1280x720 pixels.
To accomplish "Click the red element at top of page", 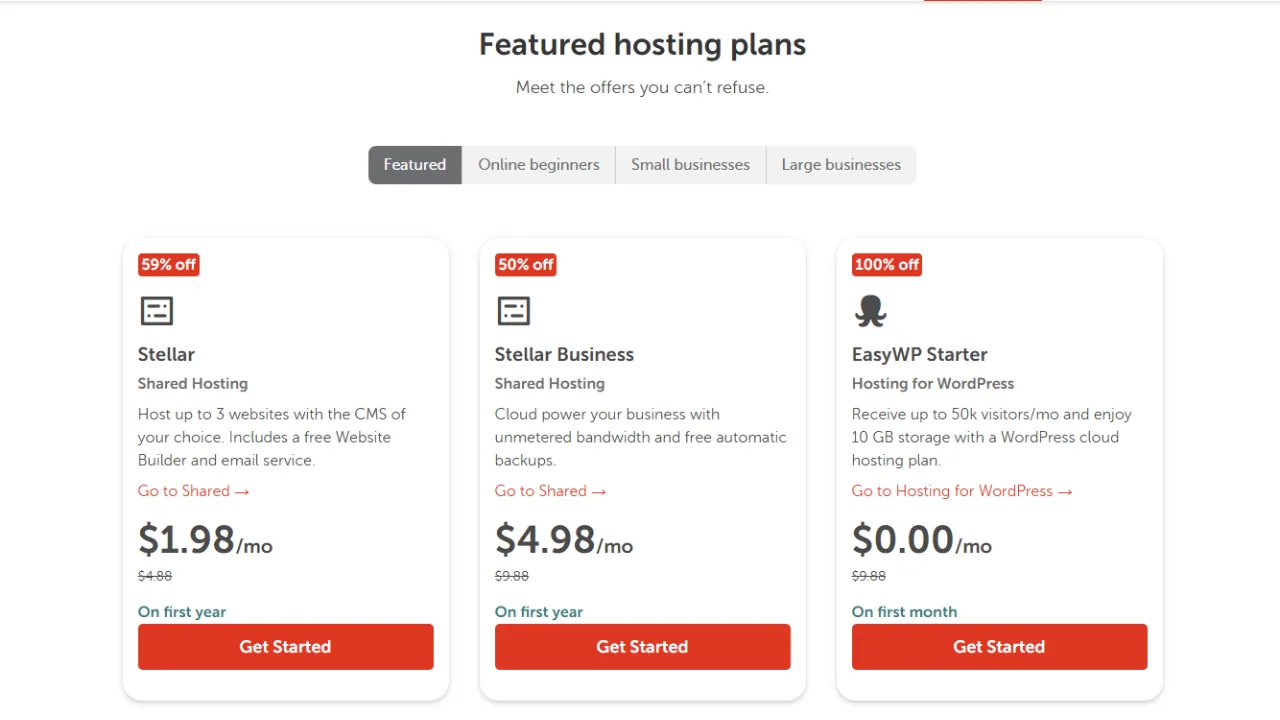I will pos(982,2).
